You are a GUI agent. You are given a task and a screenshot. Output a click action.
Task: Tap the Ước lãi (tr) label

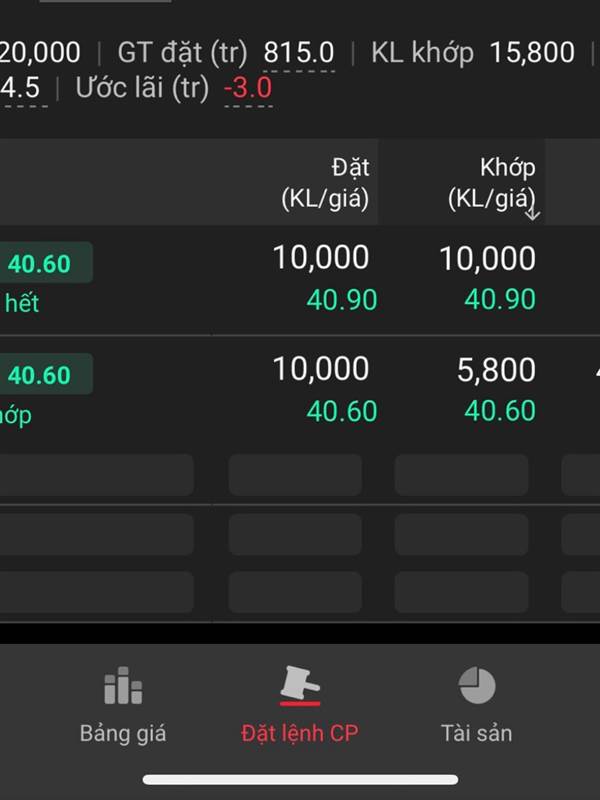tap(142, 88)
